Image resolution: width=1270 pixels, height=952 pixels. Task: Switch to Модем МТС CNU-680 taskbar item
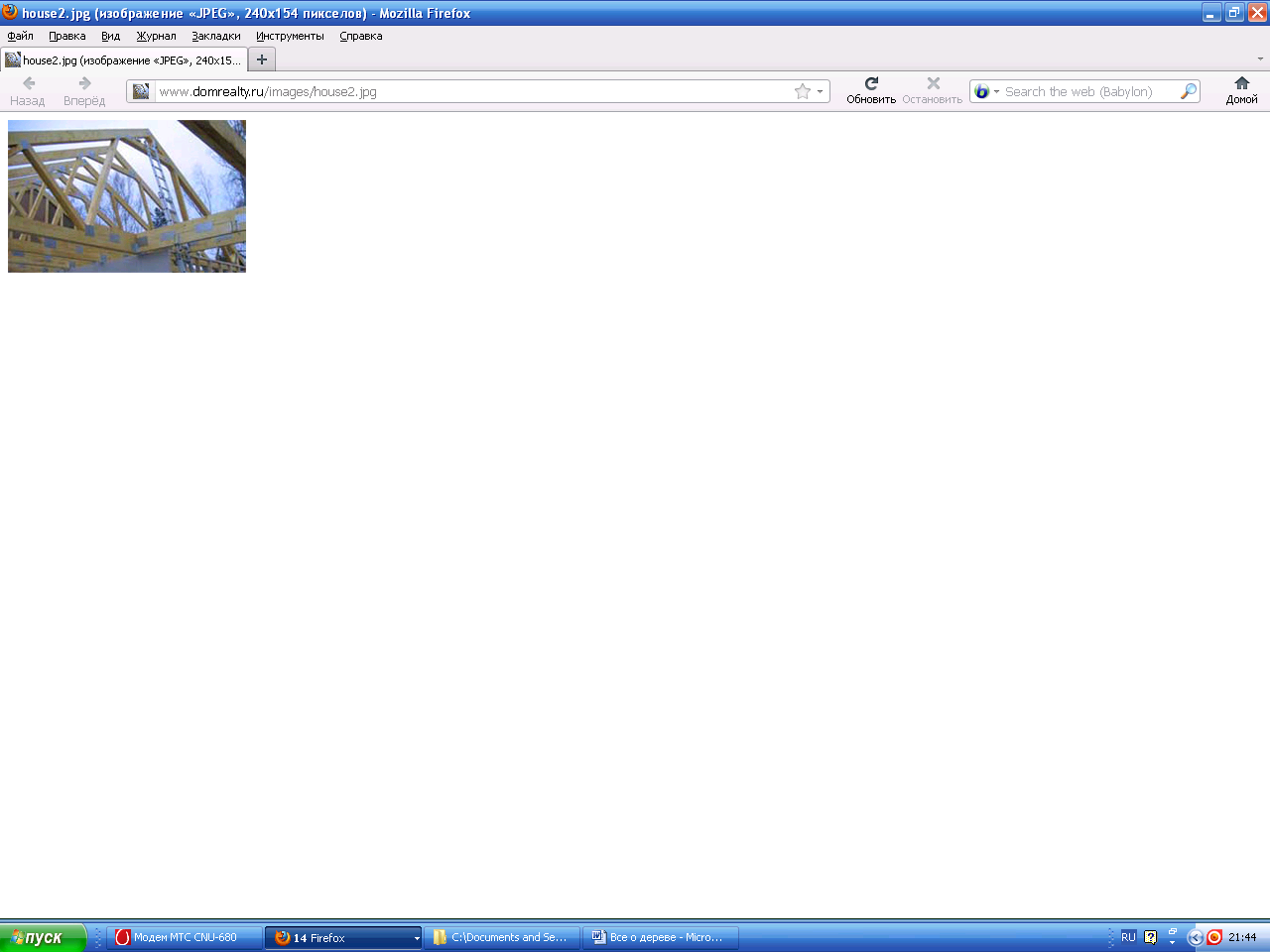[185, 937]
